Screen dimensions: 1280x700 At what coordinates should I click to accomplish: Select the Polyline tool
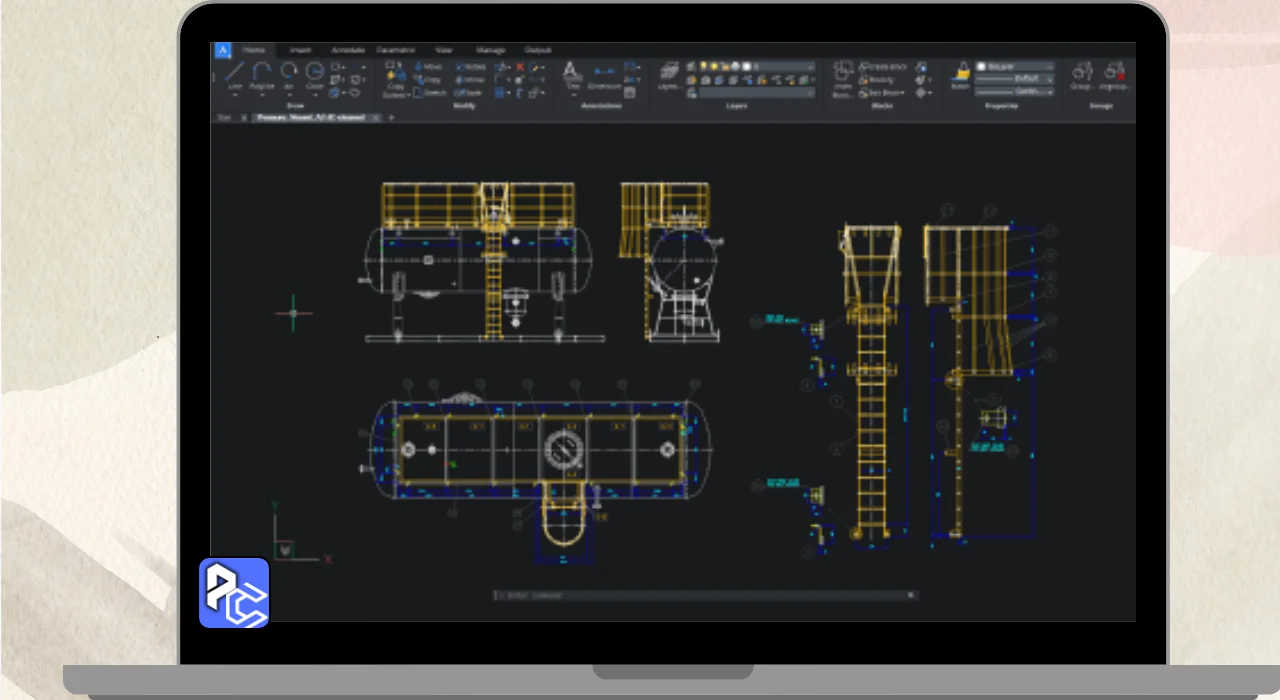click(262, 74)
